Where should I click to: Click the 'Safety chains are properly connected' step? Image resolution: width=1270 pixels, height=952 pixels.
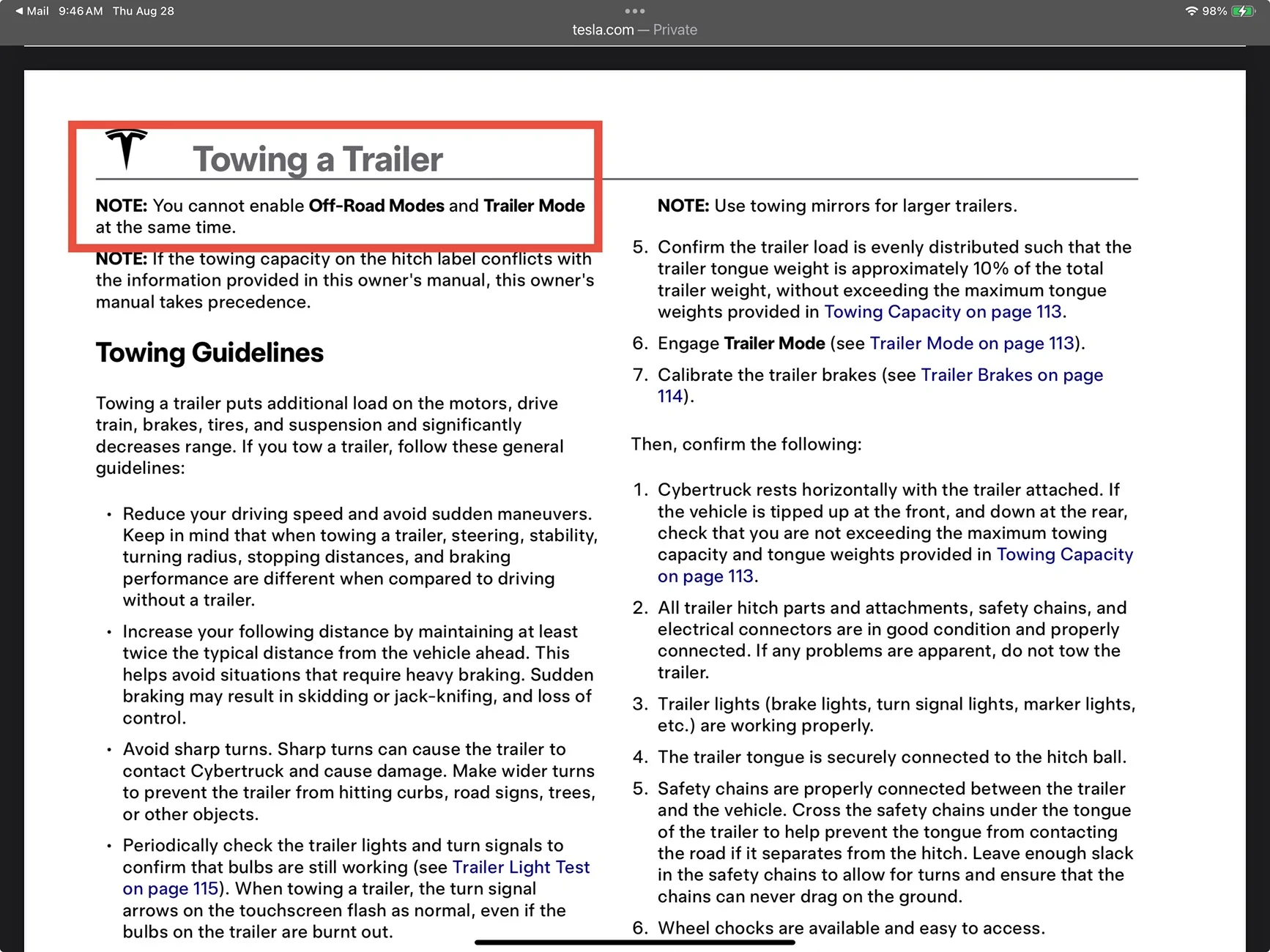point(896,843)
